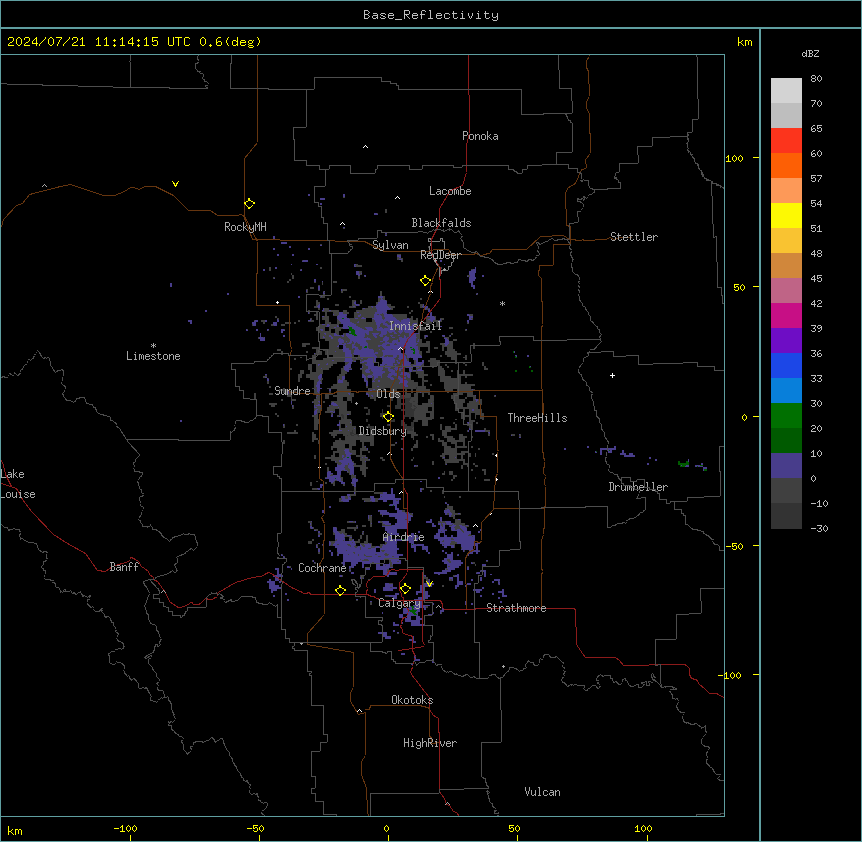The height and width of the screenshot is (842, 862).
Task: Select the RockyMH label
Action: click(245, 226)
